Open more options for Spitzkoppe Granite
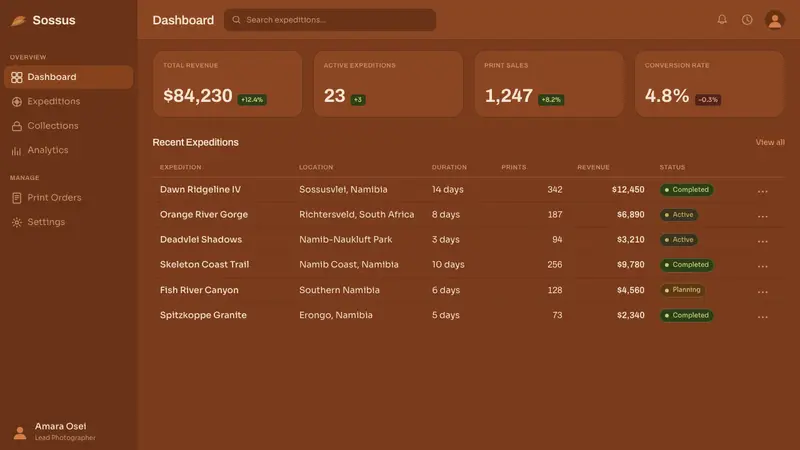800x450 pixels. 762,317
